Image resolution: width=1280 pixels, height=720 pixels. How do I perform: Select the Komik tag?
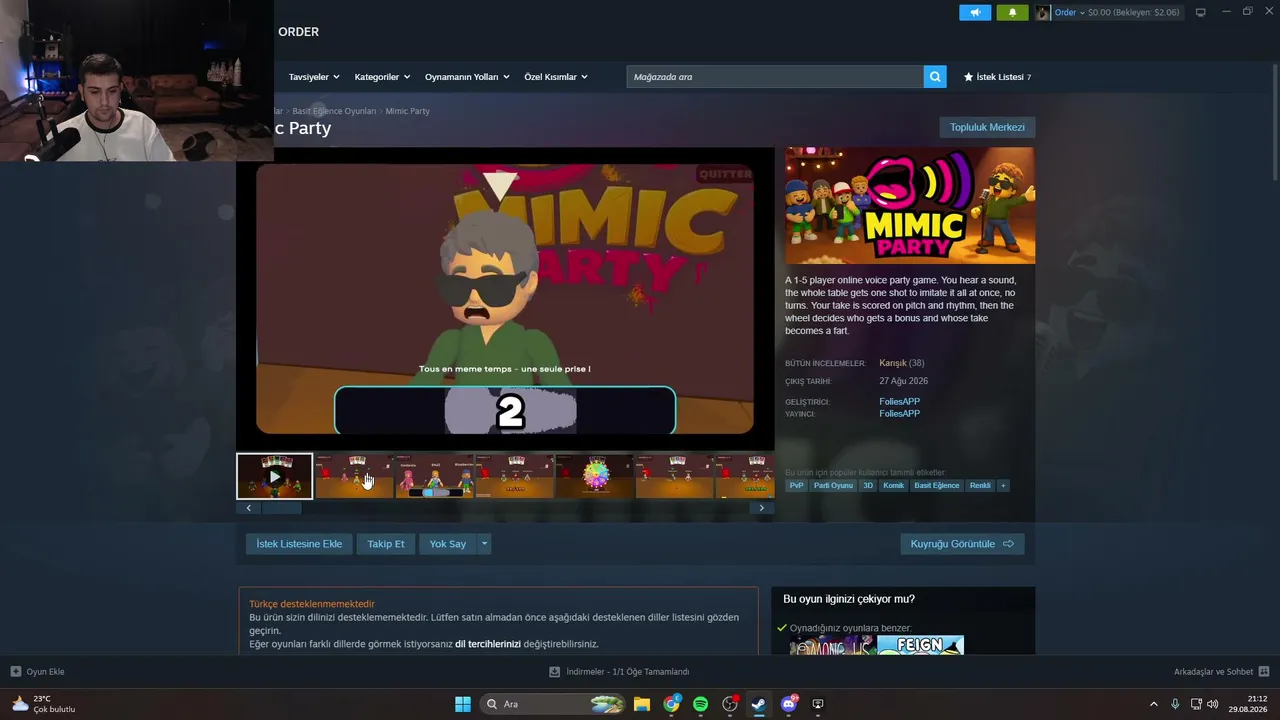pyautogui.click(x=894, y=486)
